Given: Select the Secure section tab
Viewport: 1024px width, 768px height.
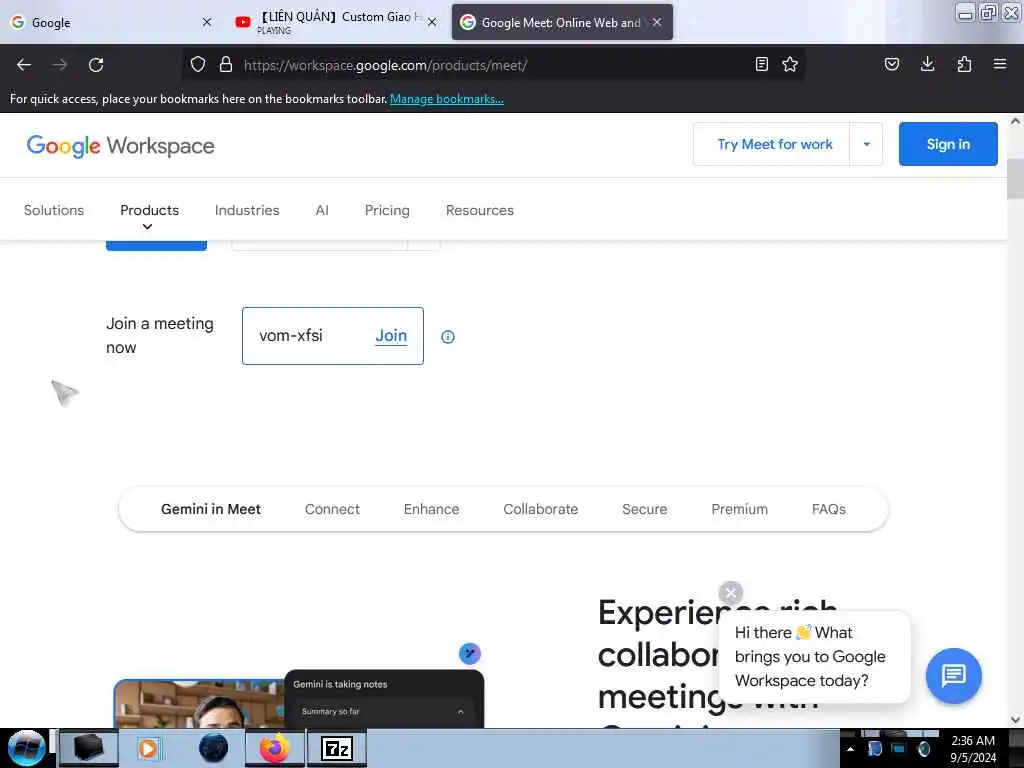Looking at the screenshot, I should pyautogui.click(x=644, y=509).
